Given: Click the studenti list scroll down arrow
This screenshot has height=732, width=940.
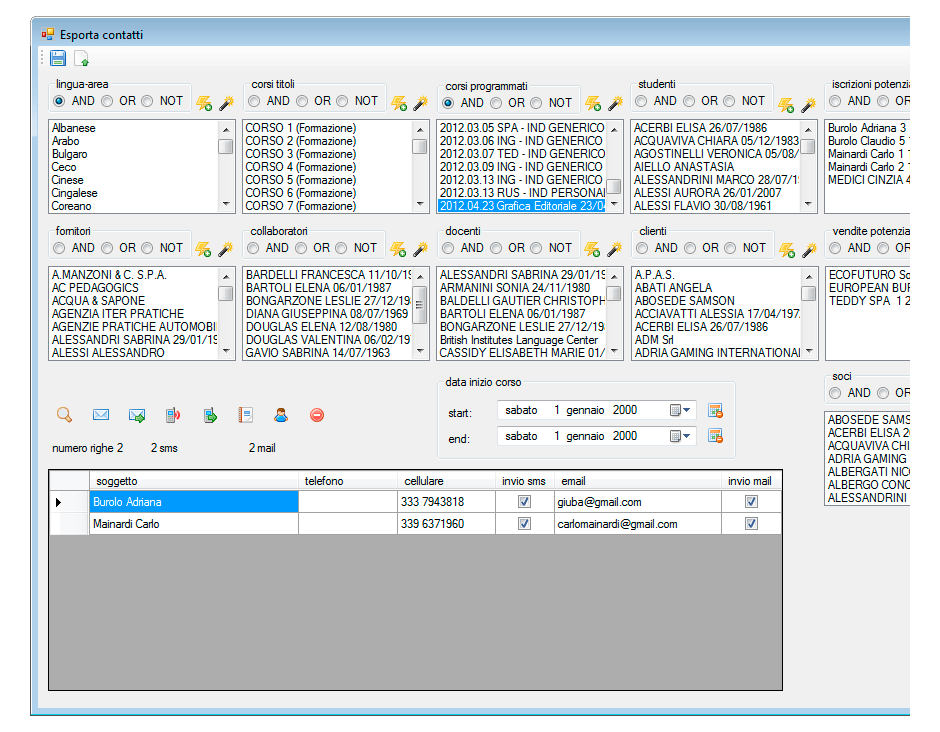Looking at the screenshot, I should 808,204.
